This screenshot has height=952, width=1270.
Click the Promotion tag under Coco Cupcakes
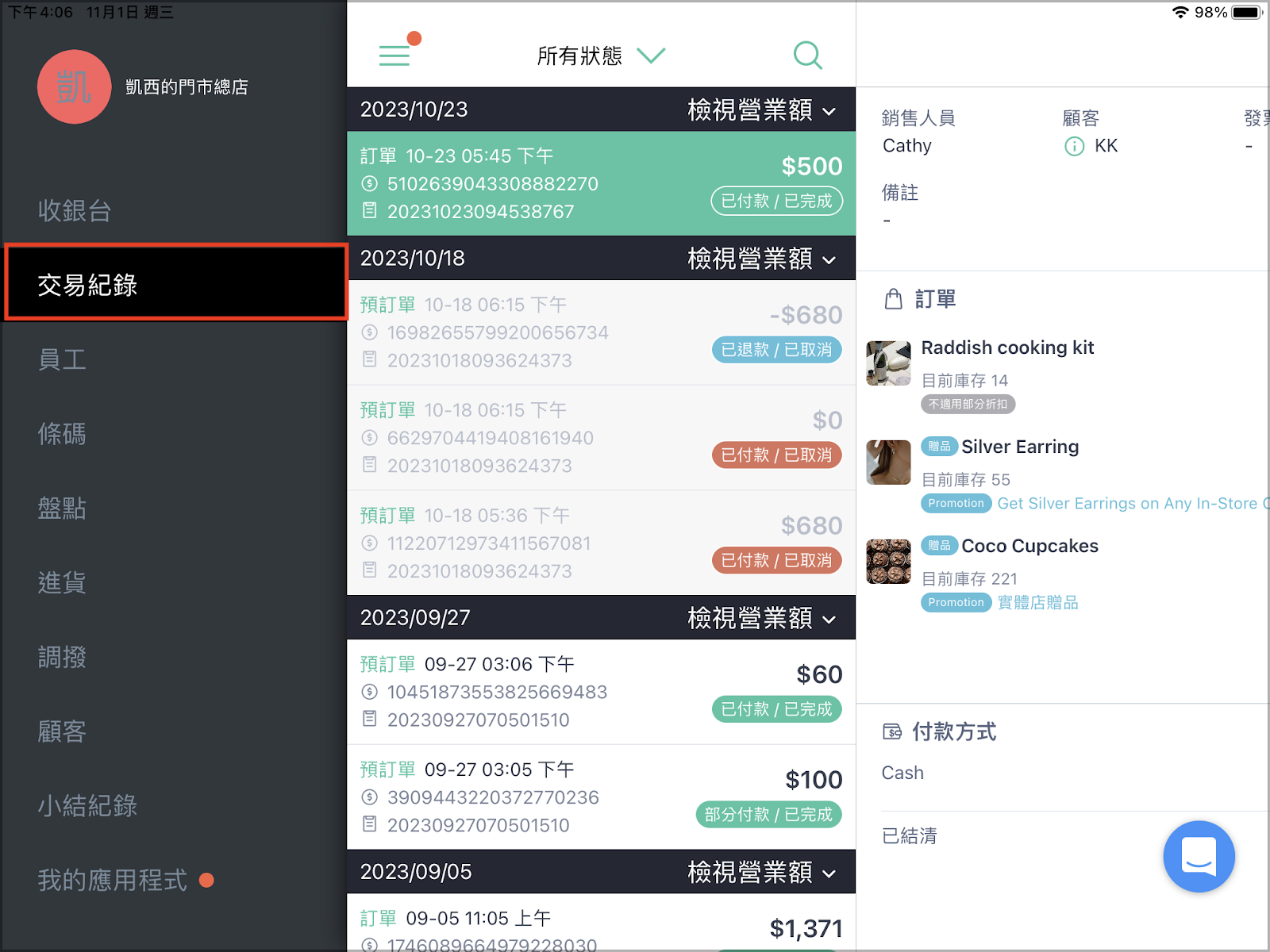956,603
